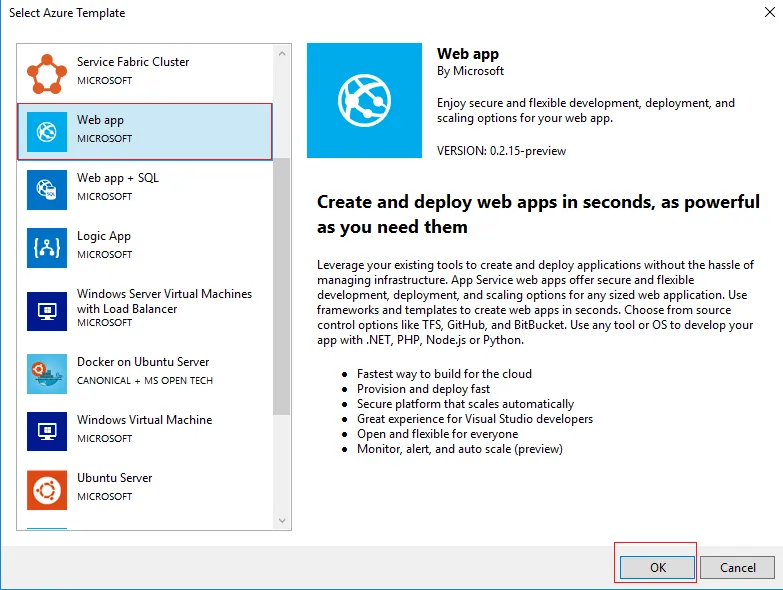Viewport: 783px width, 590px height.
Task: Click the Create and deploy web apps heading
Action: point(538,214)
